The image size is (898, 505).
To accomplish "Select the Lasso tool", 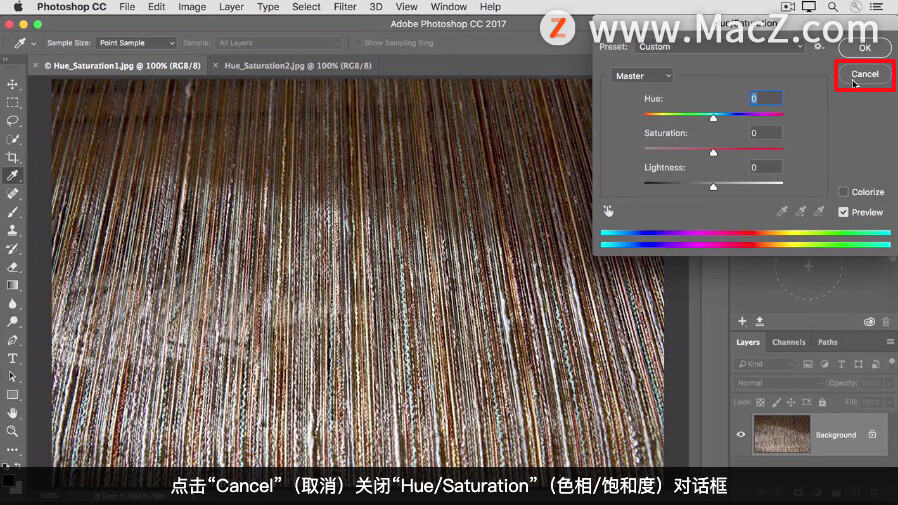I will pos(13,121).
